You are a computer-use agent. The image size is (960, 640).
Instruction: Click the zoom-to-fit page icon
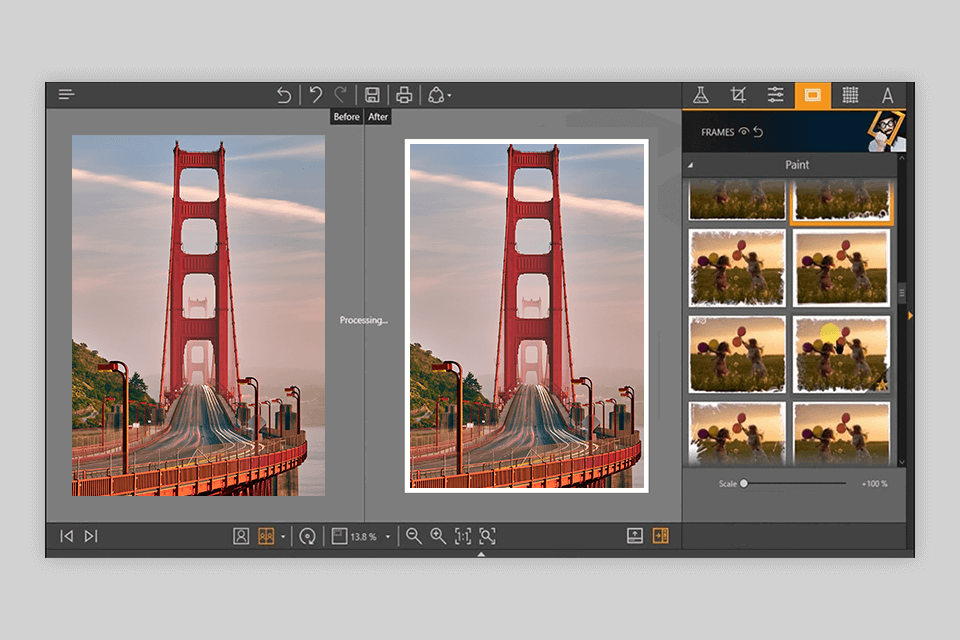click(339, 536)
